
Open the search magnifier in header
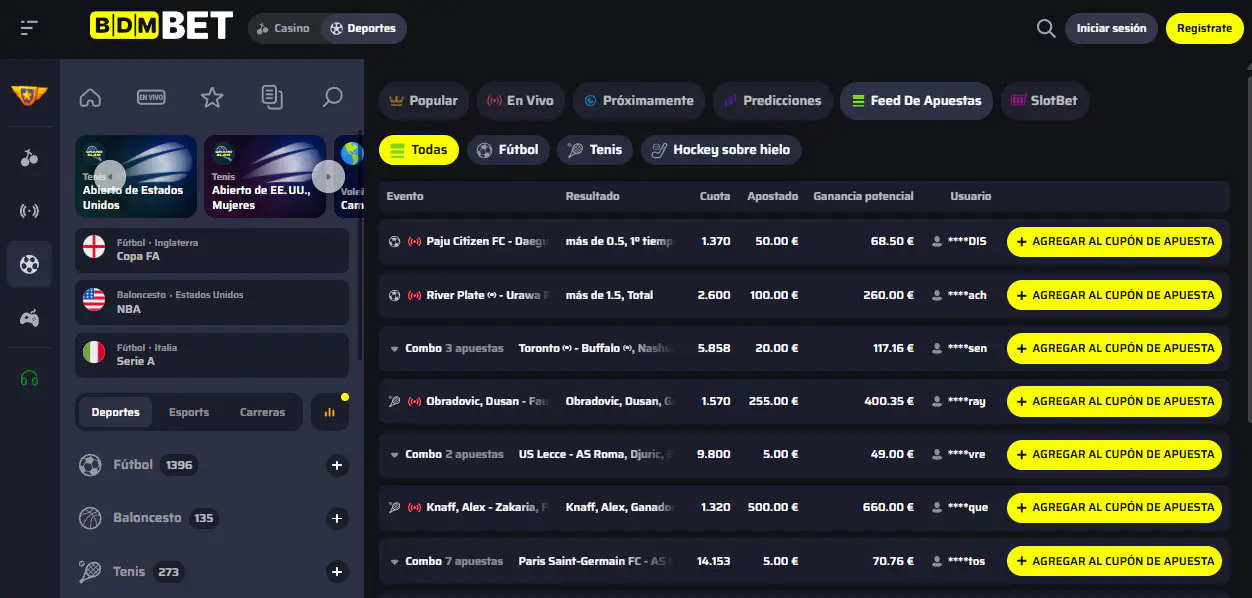(x=1046, y=28)
